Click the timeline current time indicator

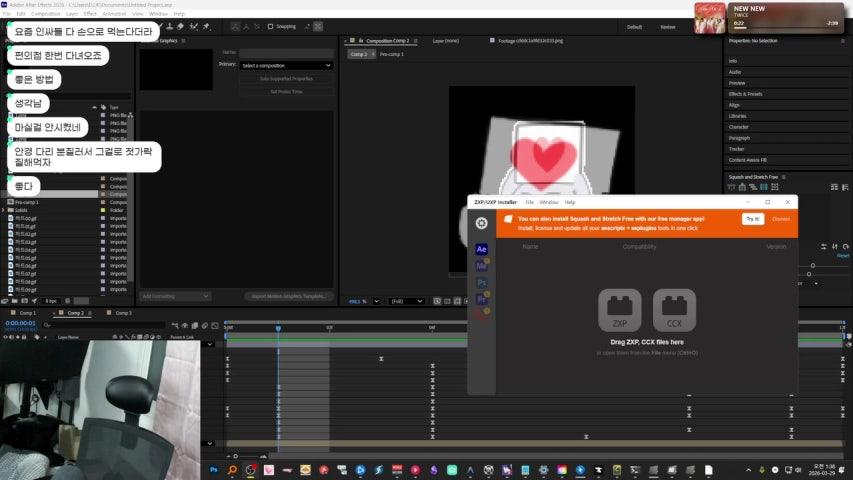click(278, 327)
